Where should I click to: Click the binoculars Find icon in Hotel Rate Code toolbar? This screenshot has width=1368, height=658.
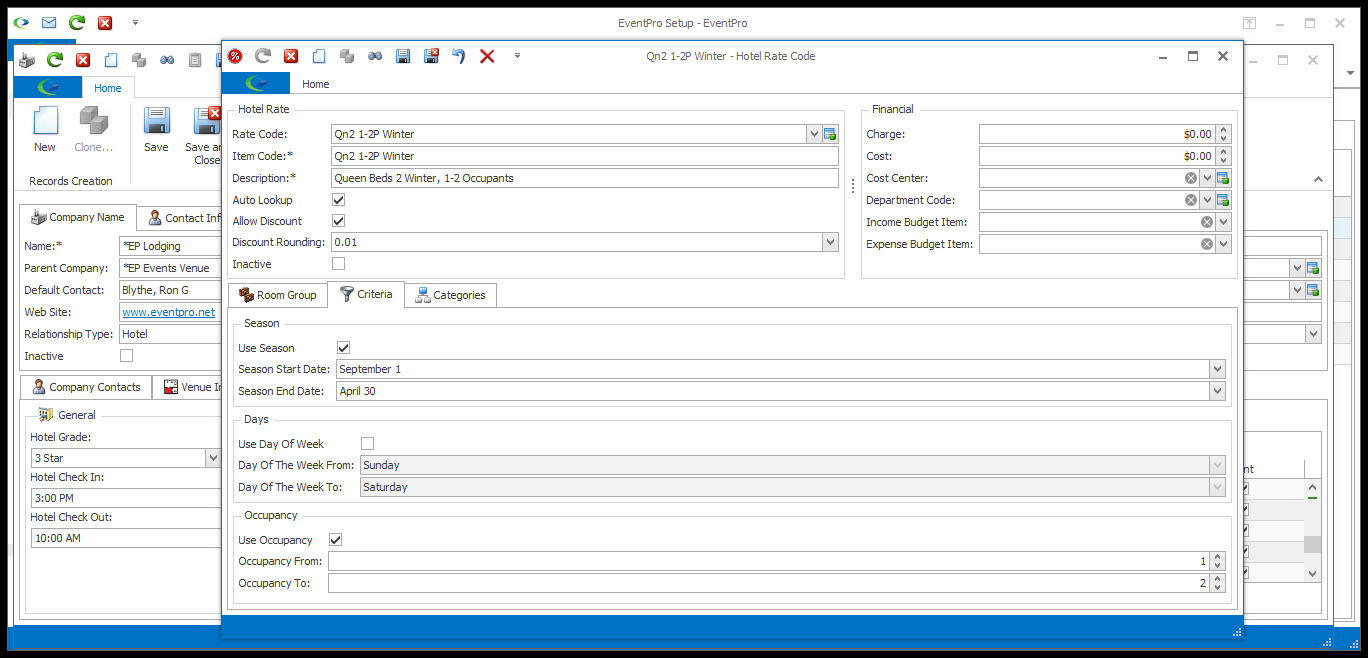pyautogui.click(x=375, y=57)
